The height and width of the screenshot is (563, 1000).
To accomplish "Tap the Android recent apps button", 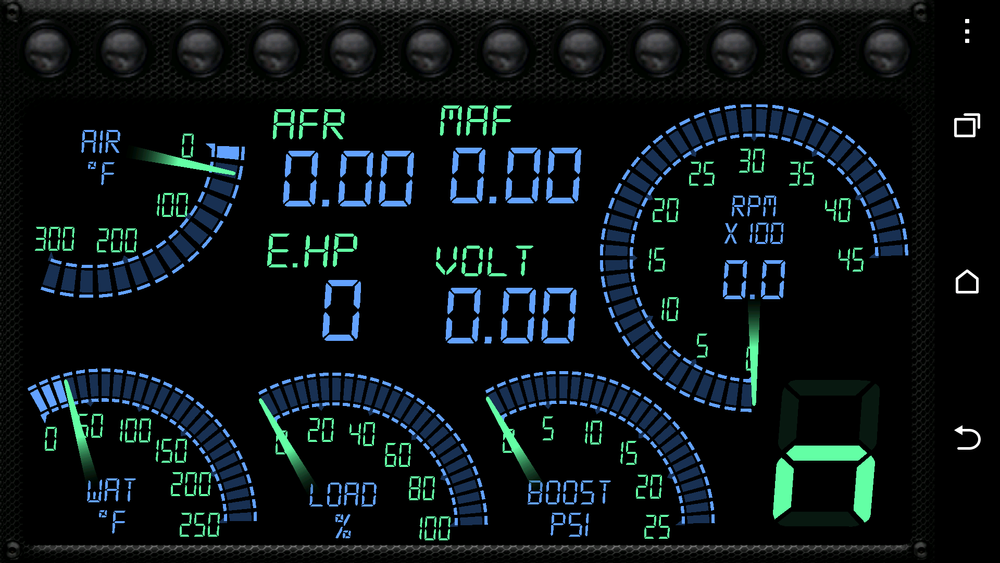I will 967,125.
